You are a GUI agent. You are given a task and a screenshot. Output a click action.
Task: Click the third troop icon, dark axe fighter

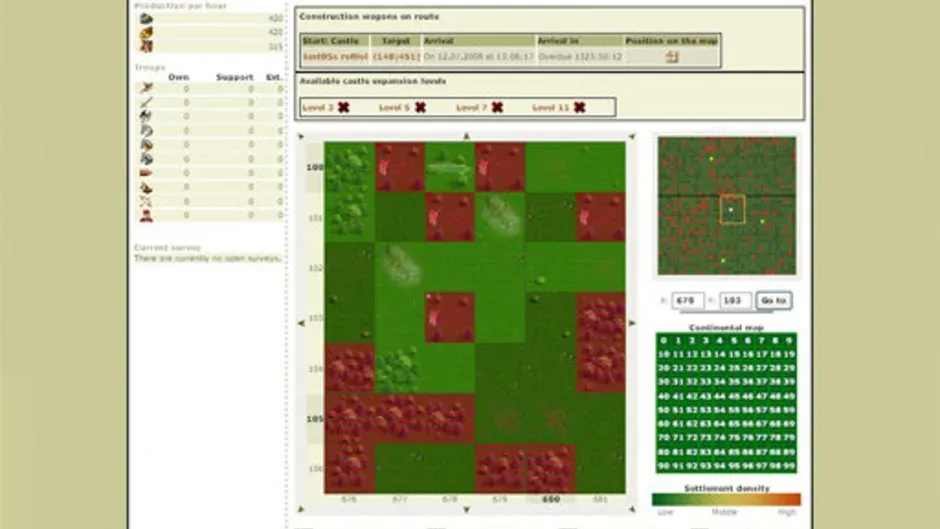146,116
